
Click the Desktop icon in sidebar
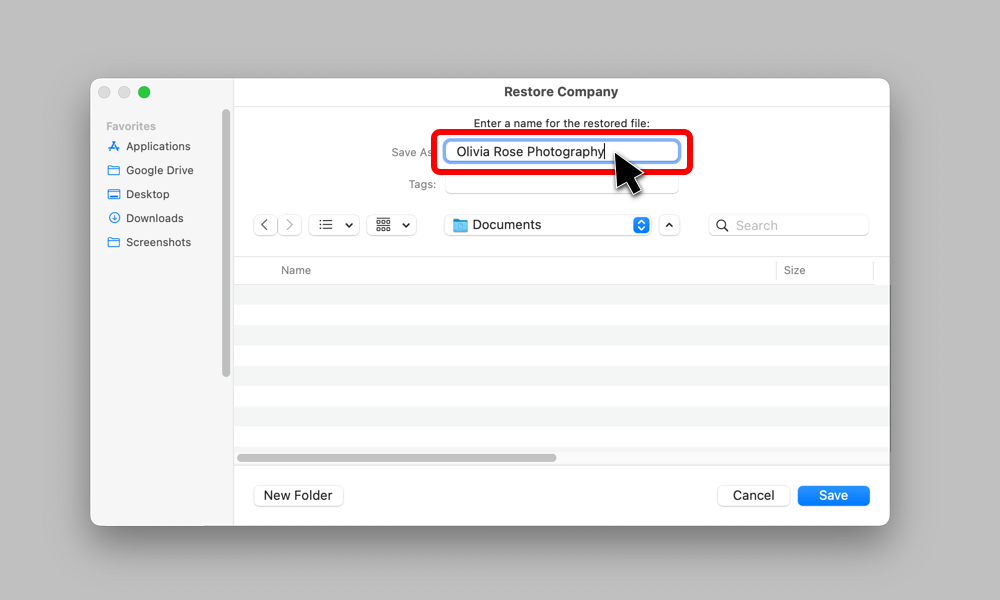tap(114, 194)
